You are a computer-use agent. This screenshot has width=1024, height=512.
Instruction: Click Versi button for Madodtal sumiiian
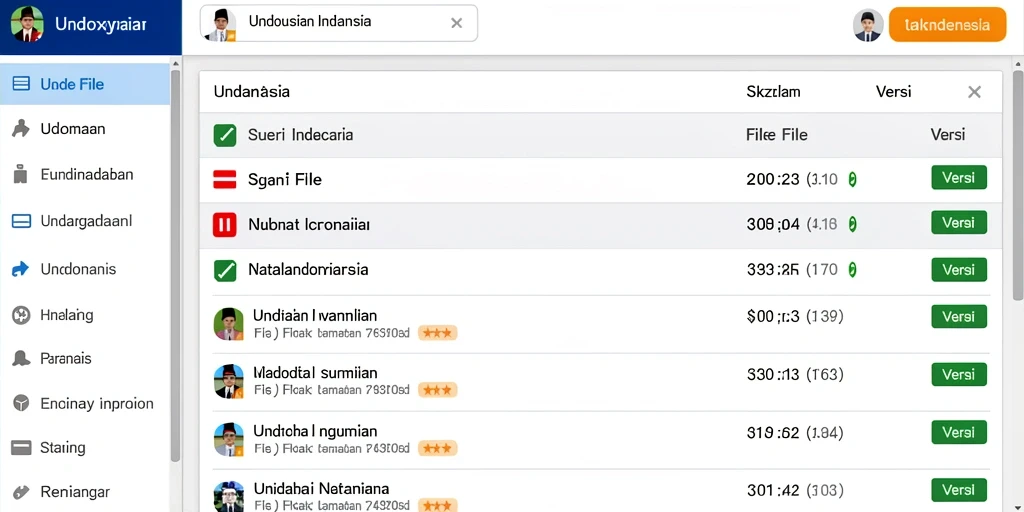959,374
